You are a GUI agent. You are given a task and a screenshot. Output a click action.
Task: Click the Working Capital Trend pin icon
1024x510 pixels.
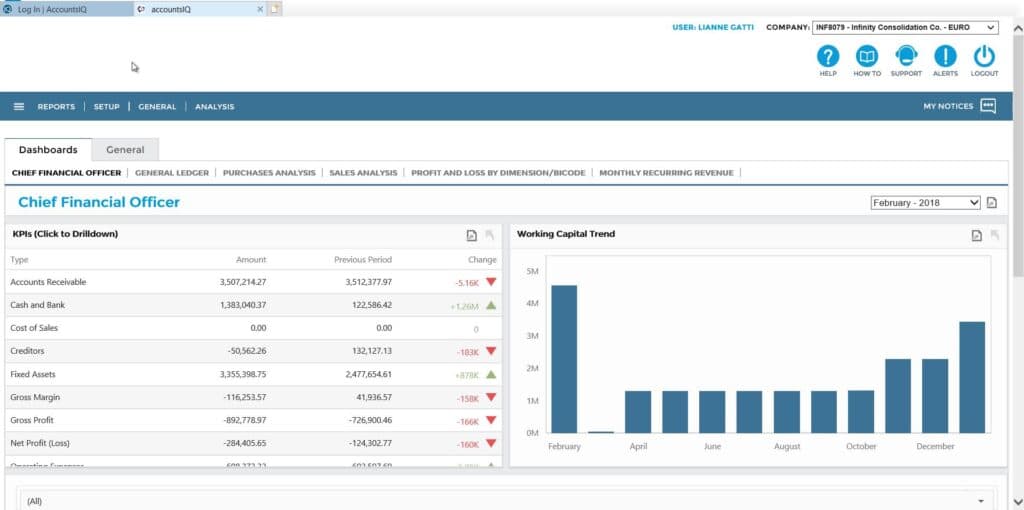[x=995, y=236]
